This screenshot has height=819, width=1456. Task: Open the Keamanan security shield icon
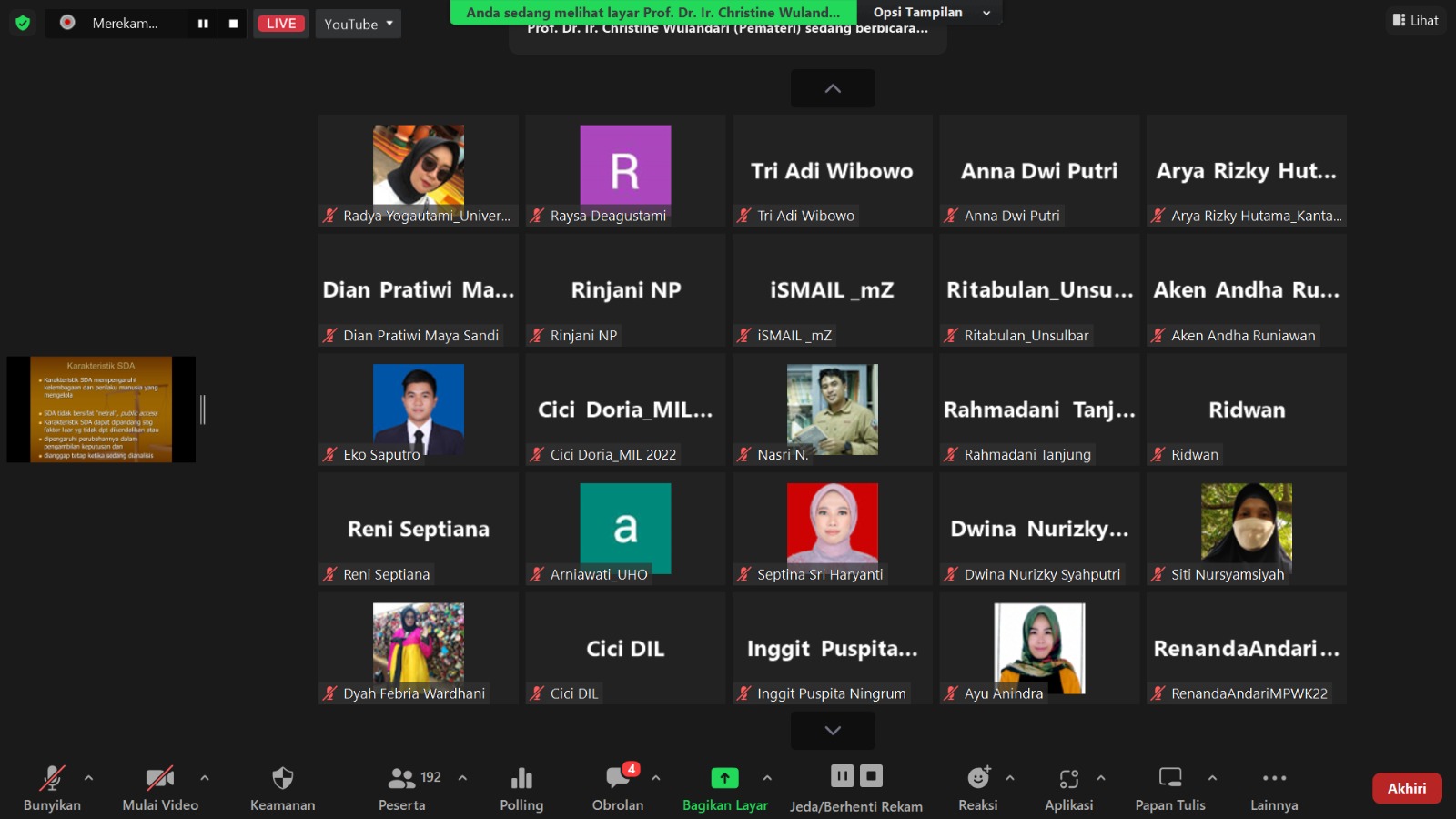click(282, 779)
